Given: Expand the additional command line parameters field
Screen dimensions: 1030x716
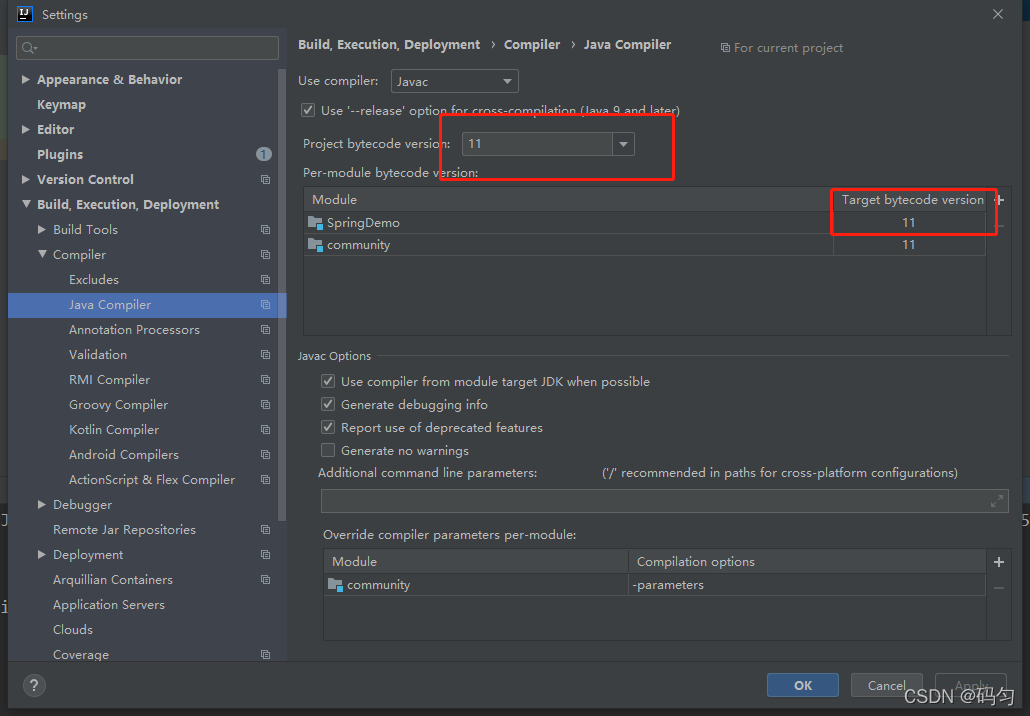Looking at the screenshot, I should [996, 501].
